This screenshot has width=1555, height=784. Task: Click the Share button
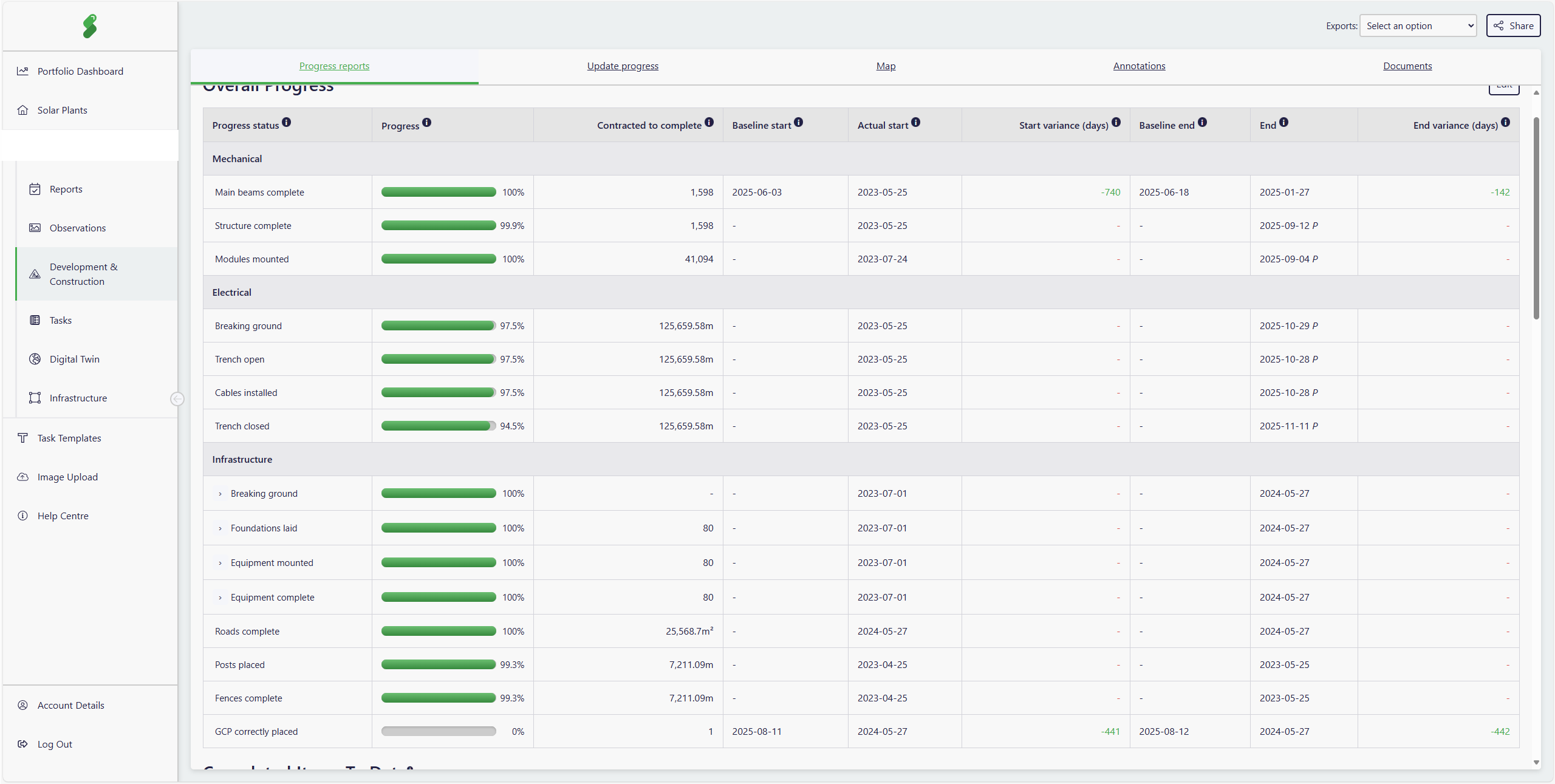(x=1513, y=26)
